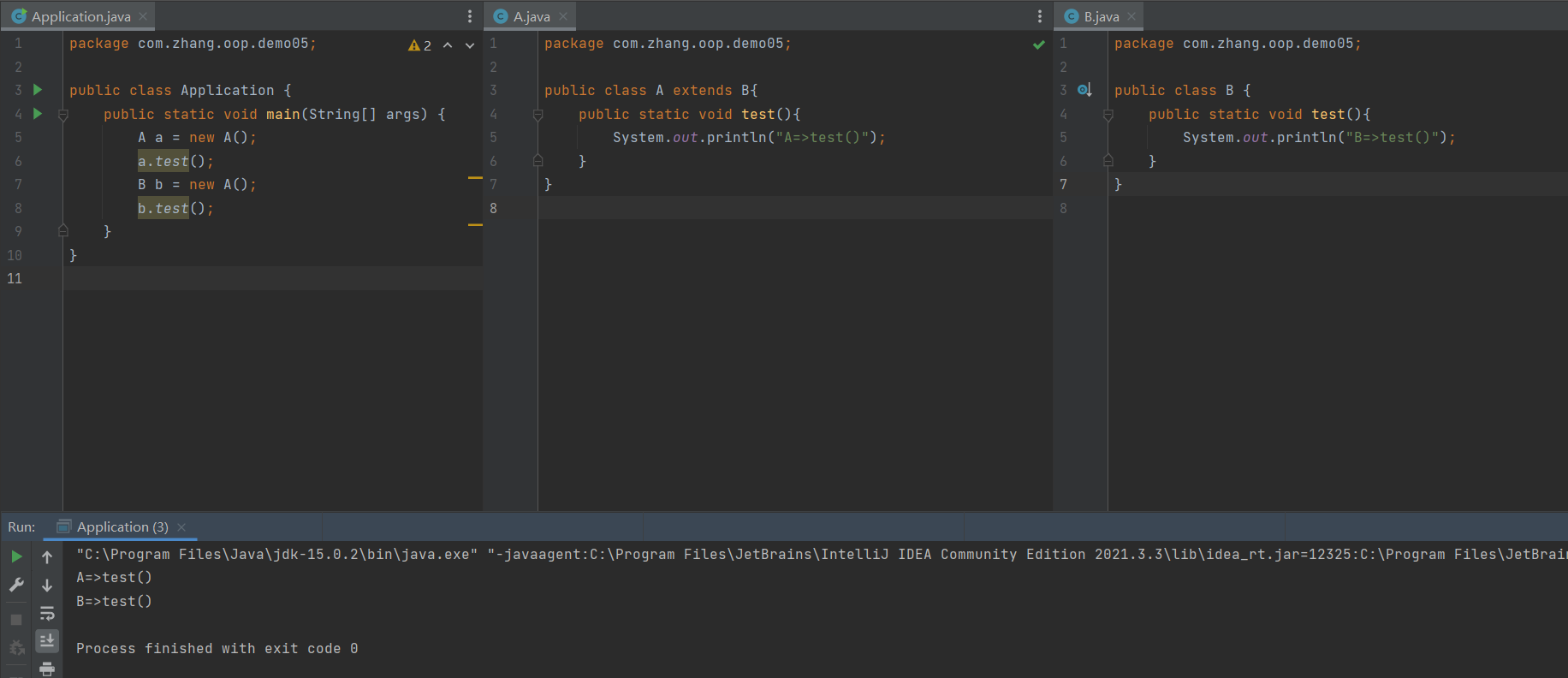Open the three-dot tab menu beside Application.java
Viewport: 1568px width, 678px height.
(470, 16)
